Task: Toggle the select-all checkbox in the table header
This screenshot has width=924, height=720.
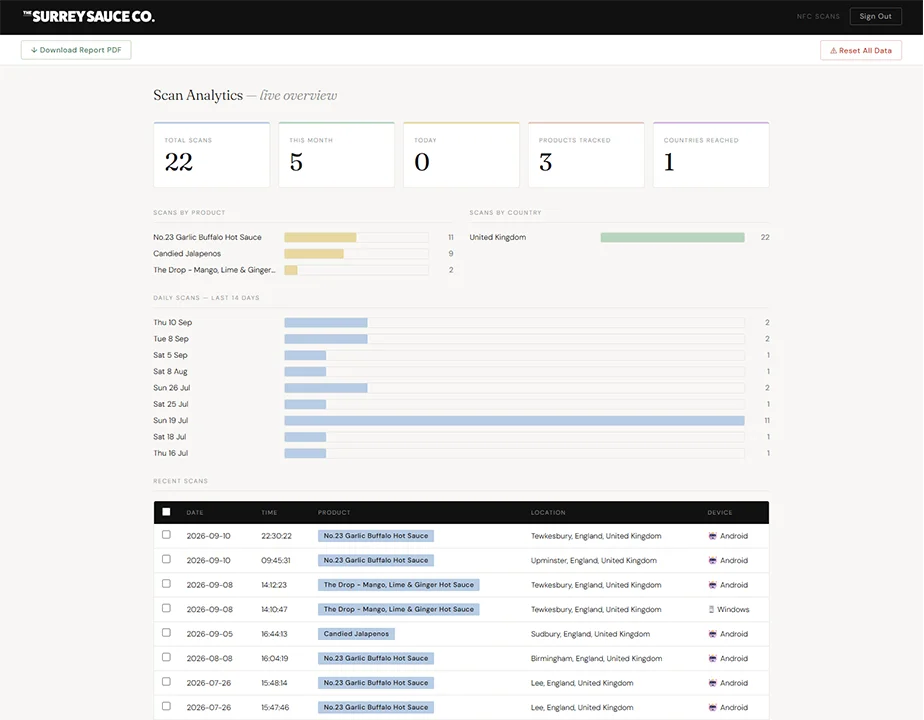Action: click(166, 512)
